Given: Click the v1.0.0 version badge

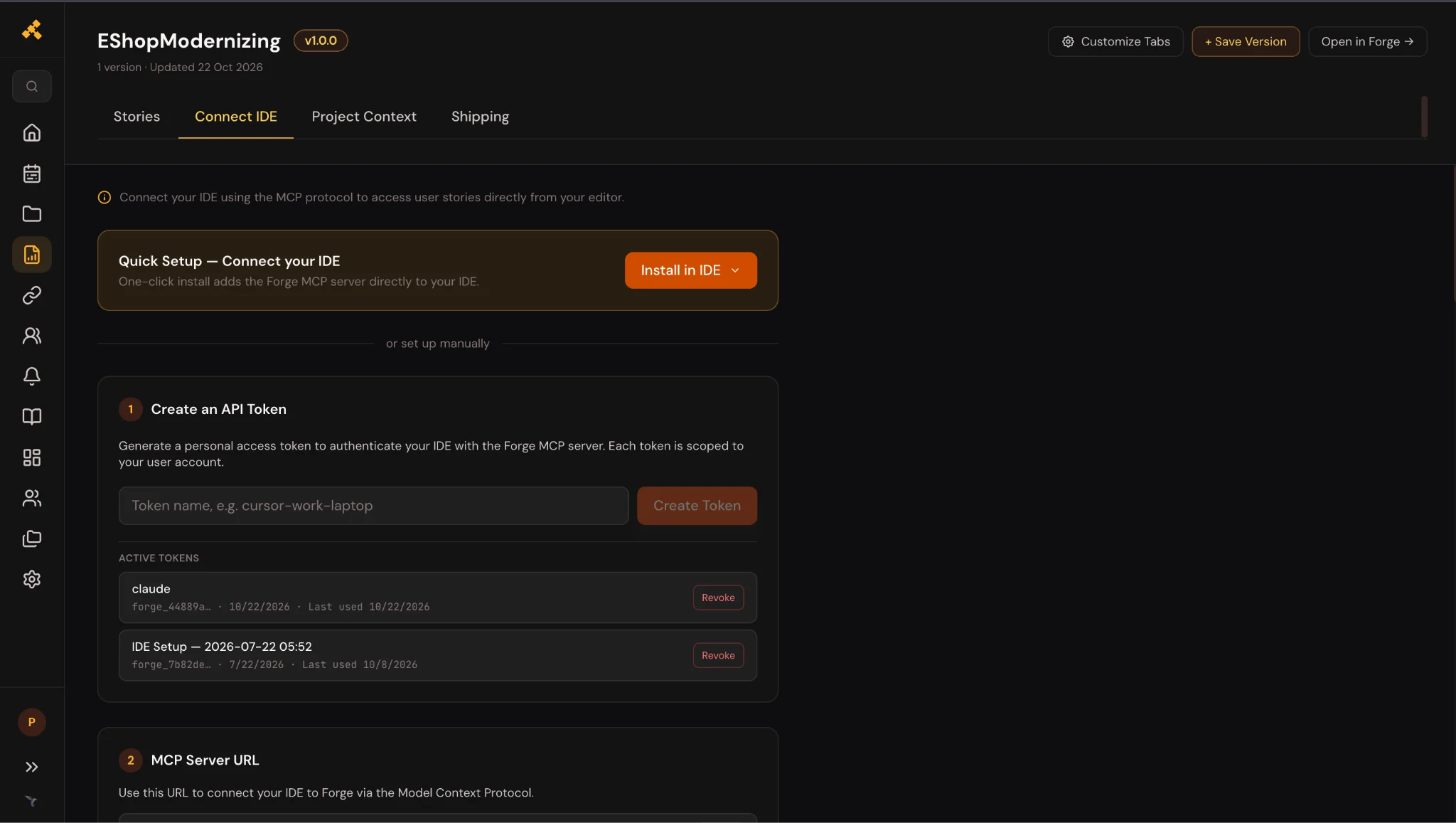Looking at the screenshot, I should (321, 41).
